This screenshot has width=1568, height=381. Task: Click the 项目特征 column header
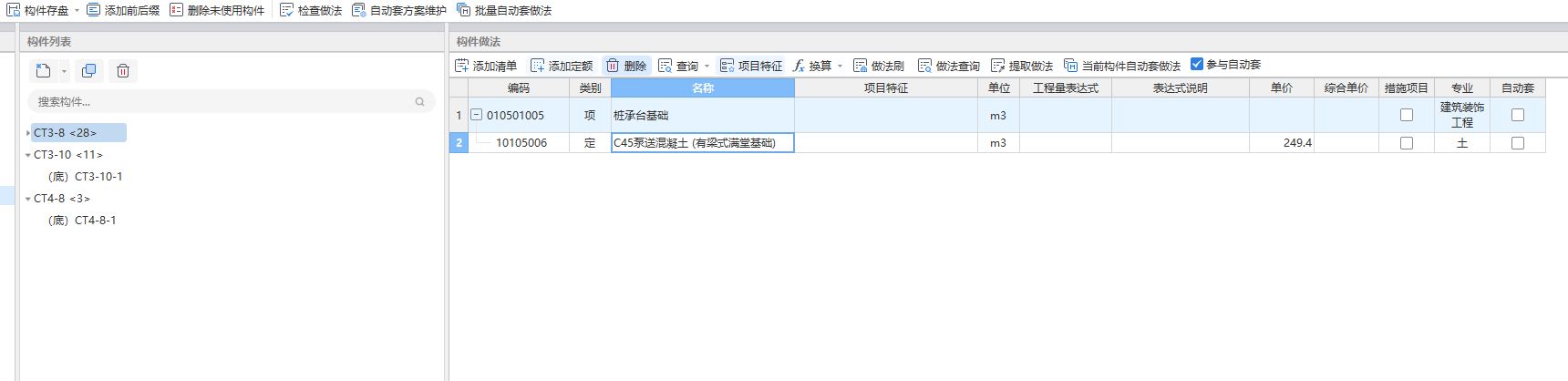tap(886, 88)
